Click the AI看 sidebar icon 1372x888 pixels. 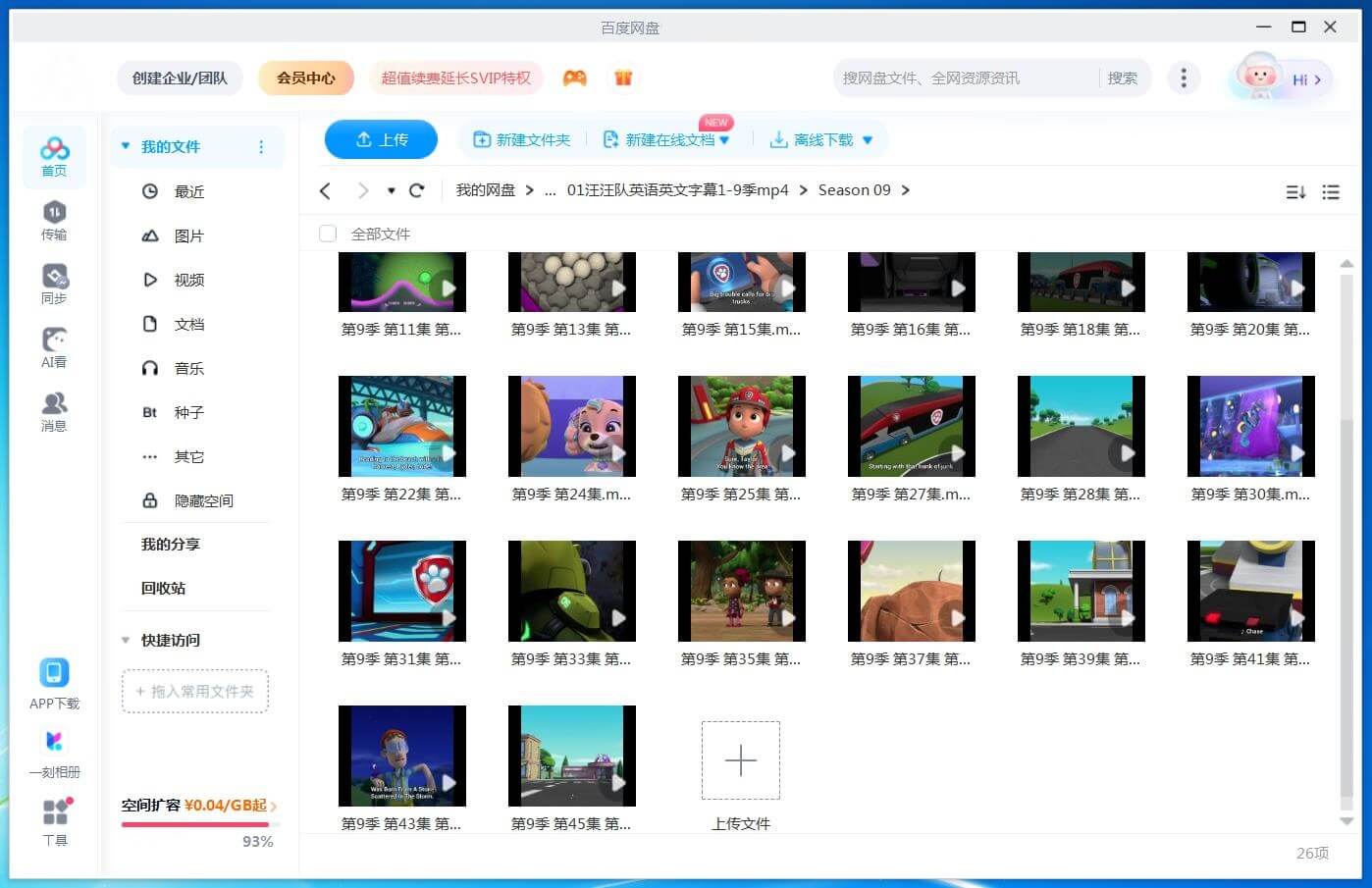pos(54,347)
